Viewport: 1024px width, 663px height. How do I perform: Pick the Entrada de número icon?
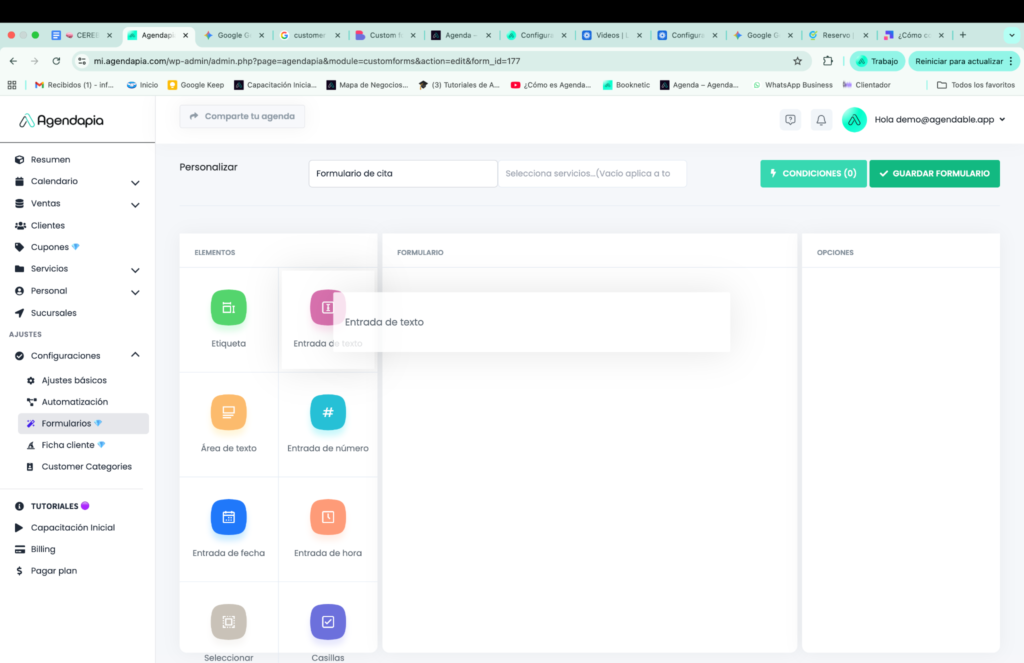coord(328,412)
